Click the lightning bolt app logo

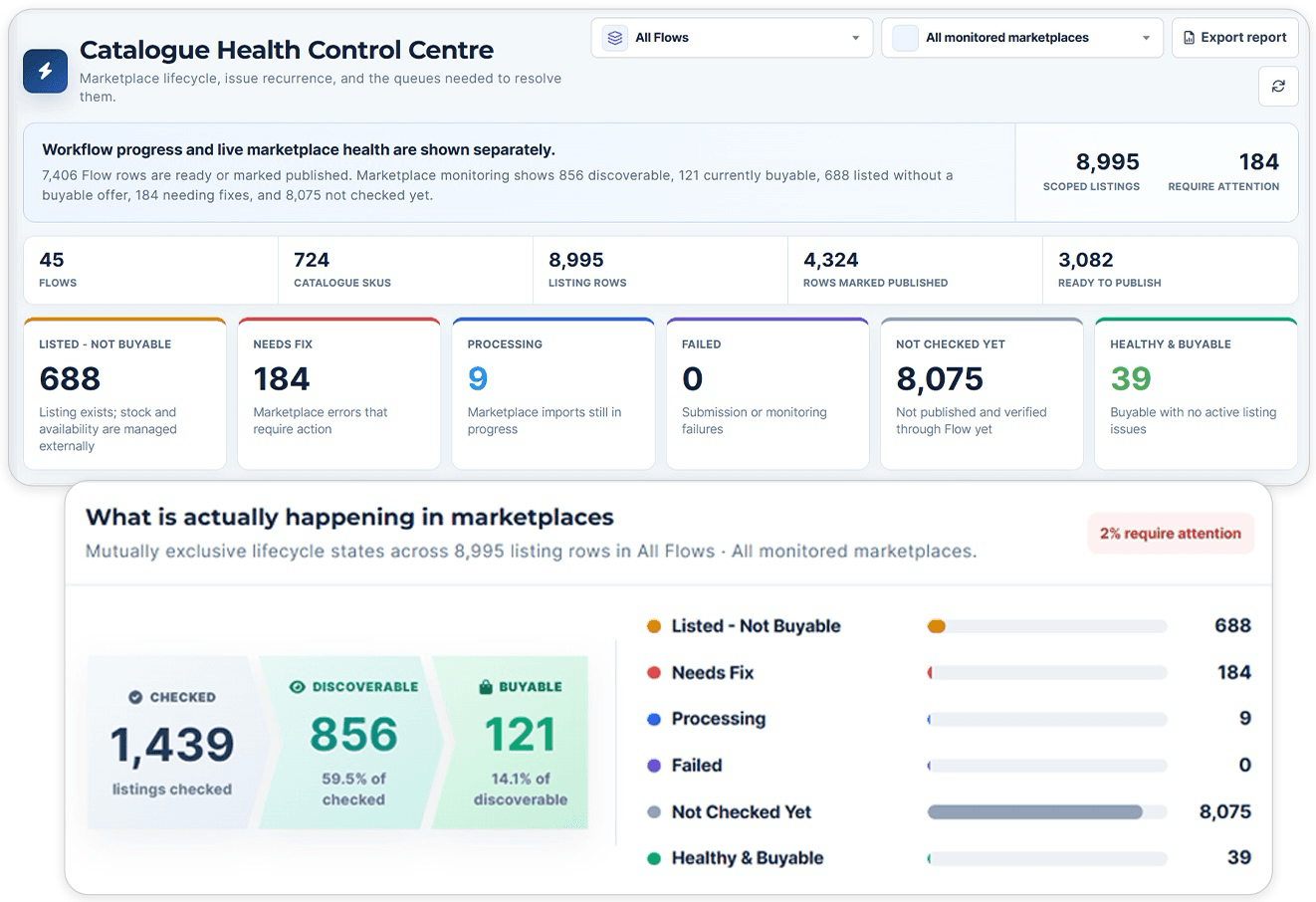tap(46, 71)
